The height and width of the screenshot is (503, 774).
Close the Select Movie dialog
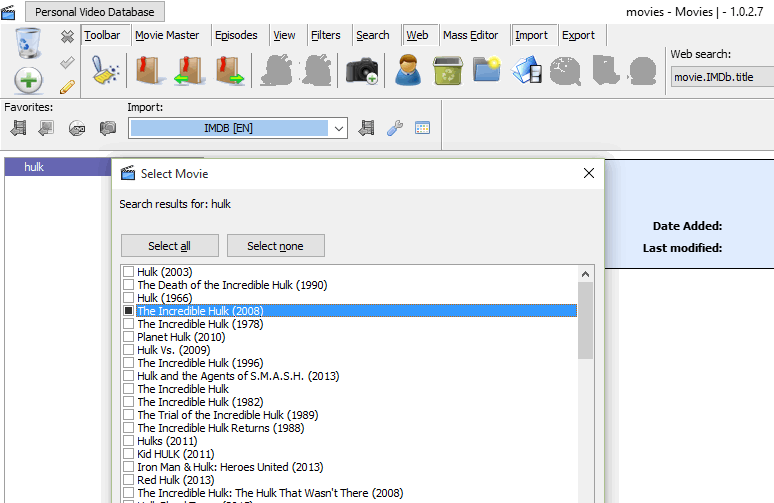point(588,173)
